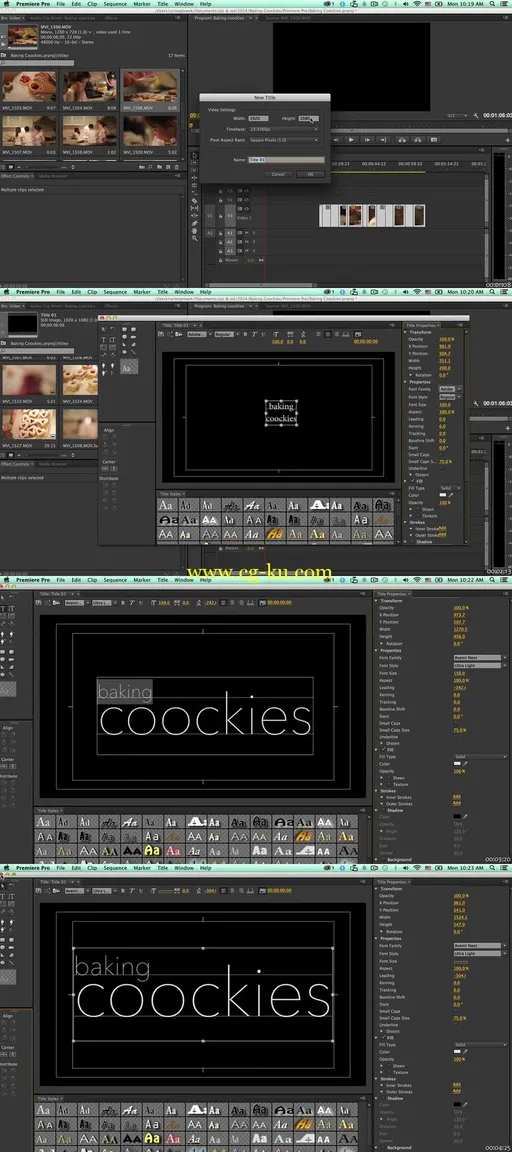
Task: Solo track A2 with its S button
Action: click(254, 241)
